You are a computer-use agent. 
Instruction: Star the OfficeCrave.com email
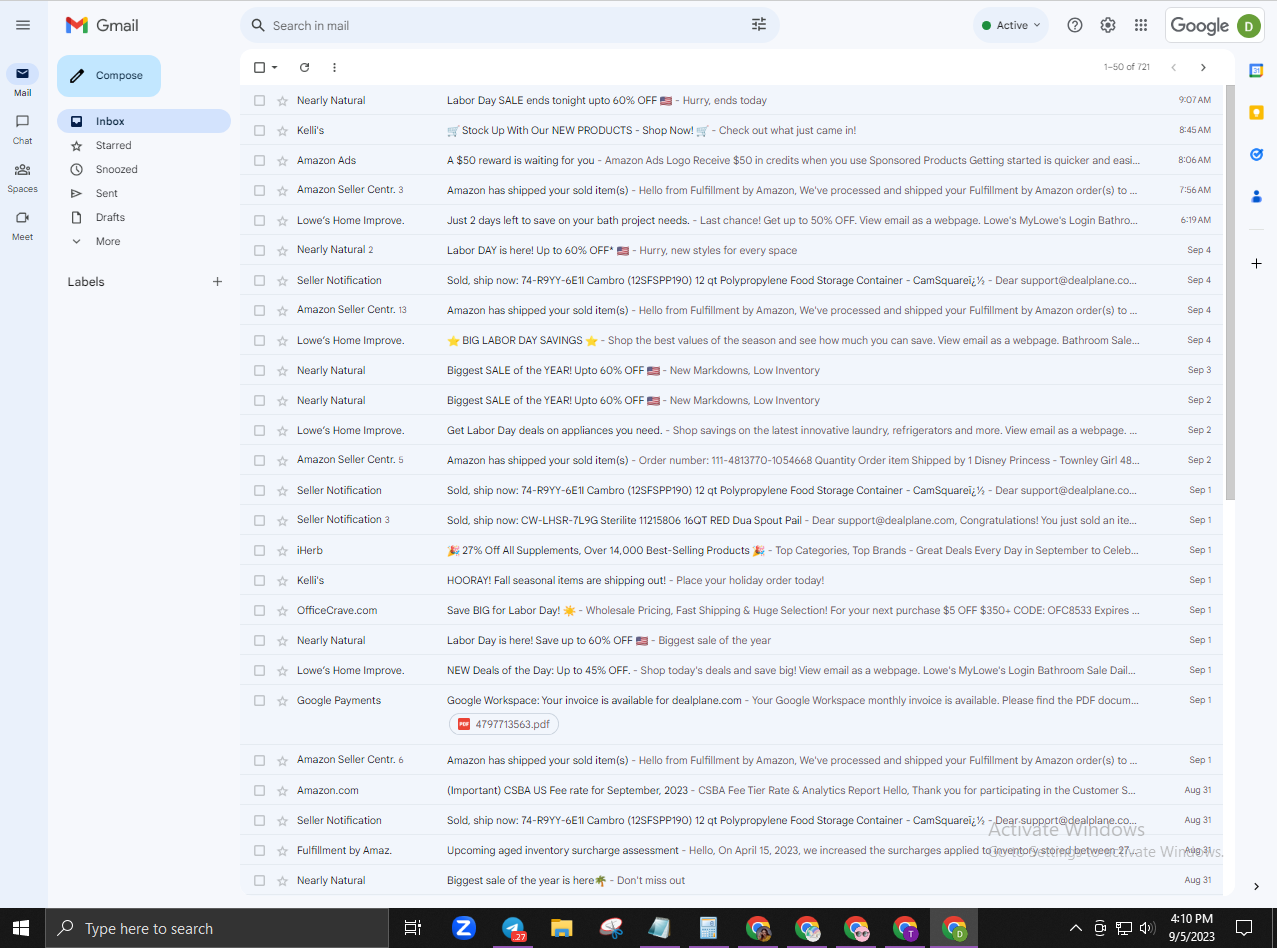282,610
